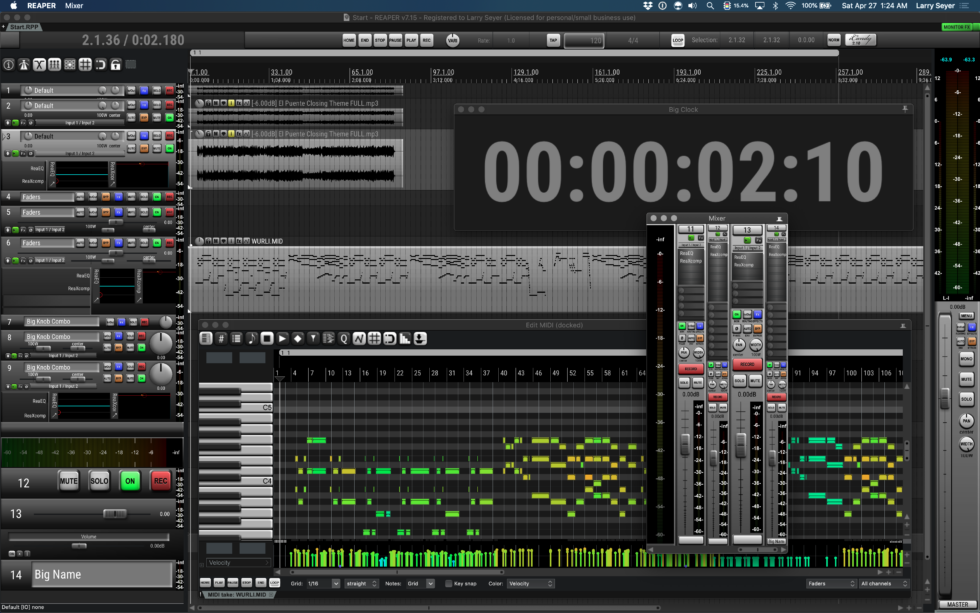Viewport: 980px width, 613px height.
Task: Click the PLAY button in main transport
Action: tap(411, 40)
